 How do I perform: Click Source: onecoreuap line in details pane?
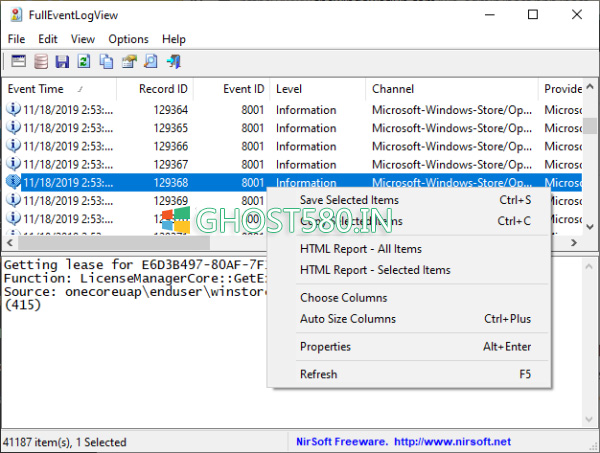tap(135, 292)
